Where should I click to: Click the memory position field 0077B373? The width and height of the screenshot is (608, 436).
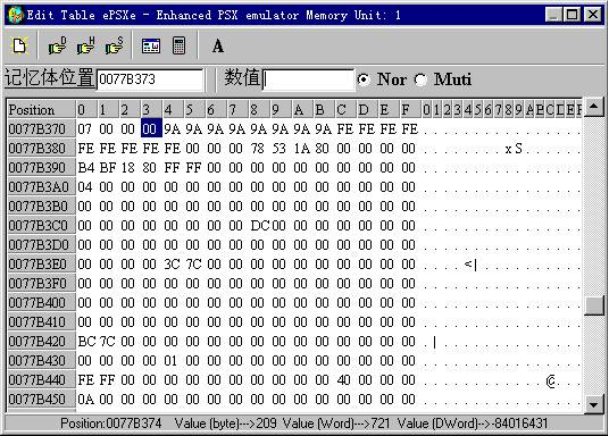coord(150,80)
